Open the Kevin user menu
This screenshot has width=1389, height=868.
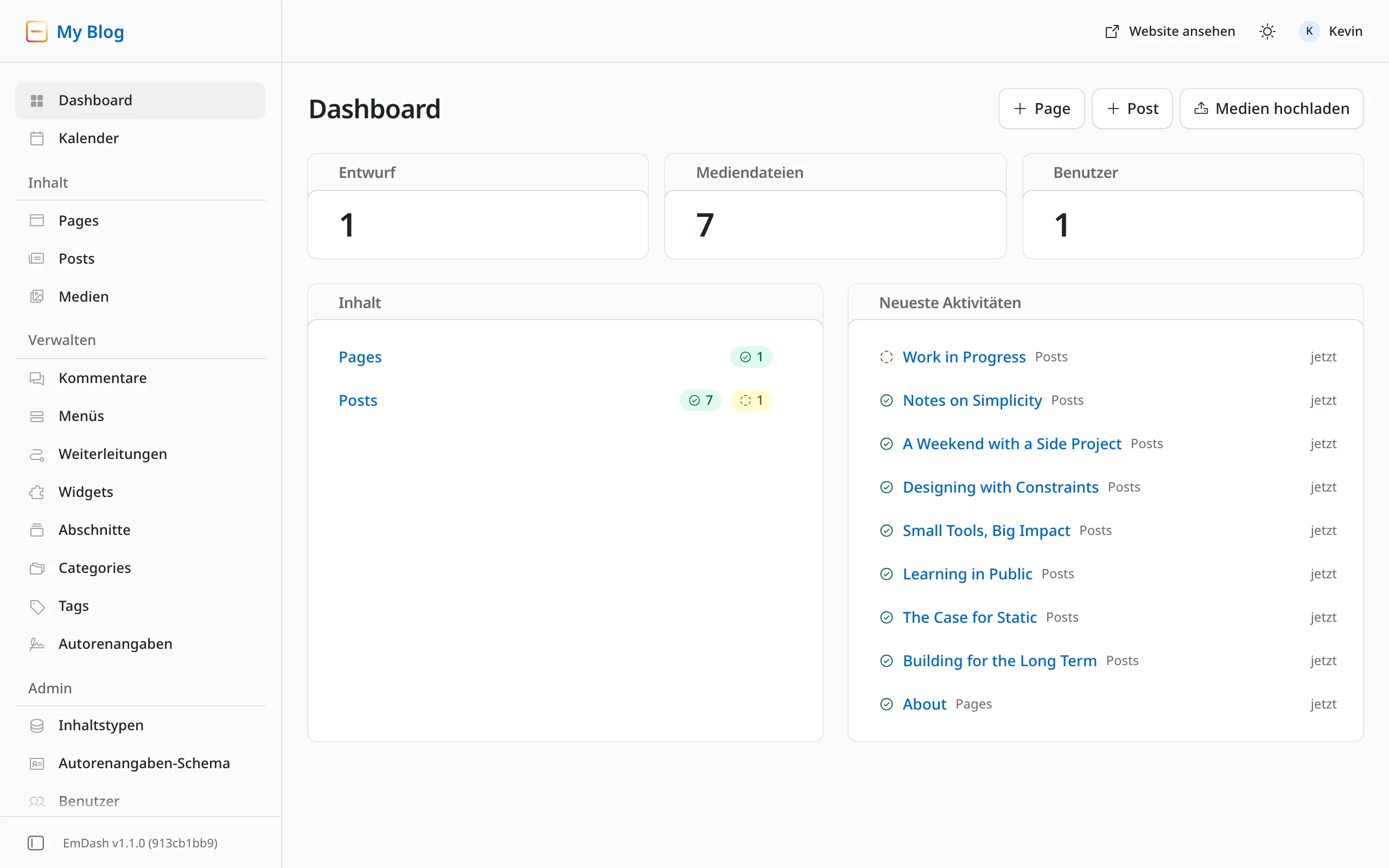1330,31
